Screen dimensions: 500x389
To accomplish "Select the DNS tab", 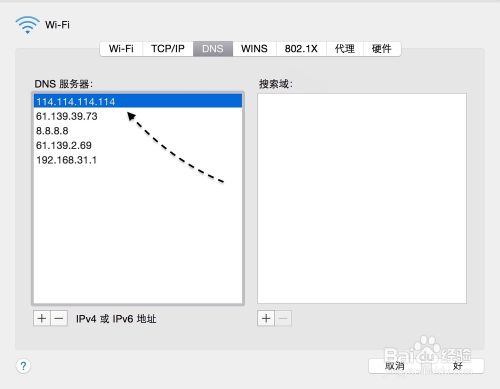I will (x=213, y=49).
